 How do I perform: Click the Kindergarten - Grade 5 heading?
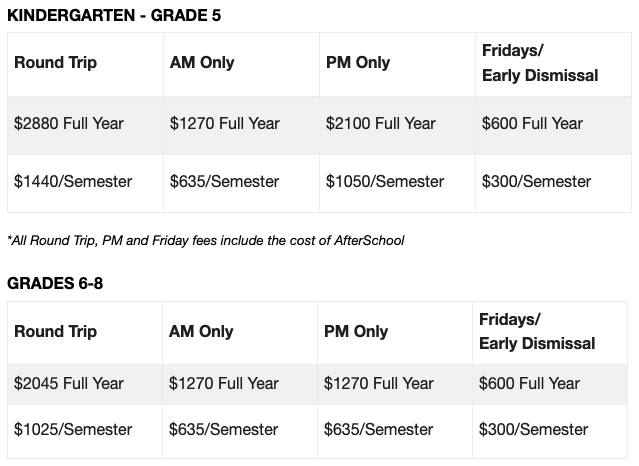(114, 15)
